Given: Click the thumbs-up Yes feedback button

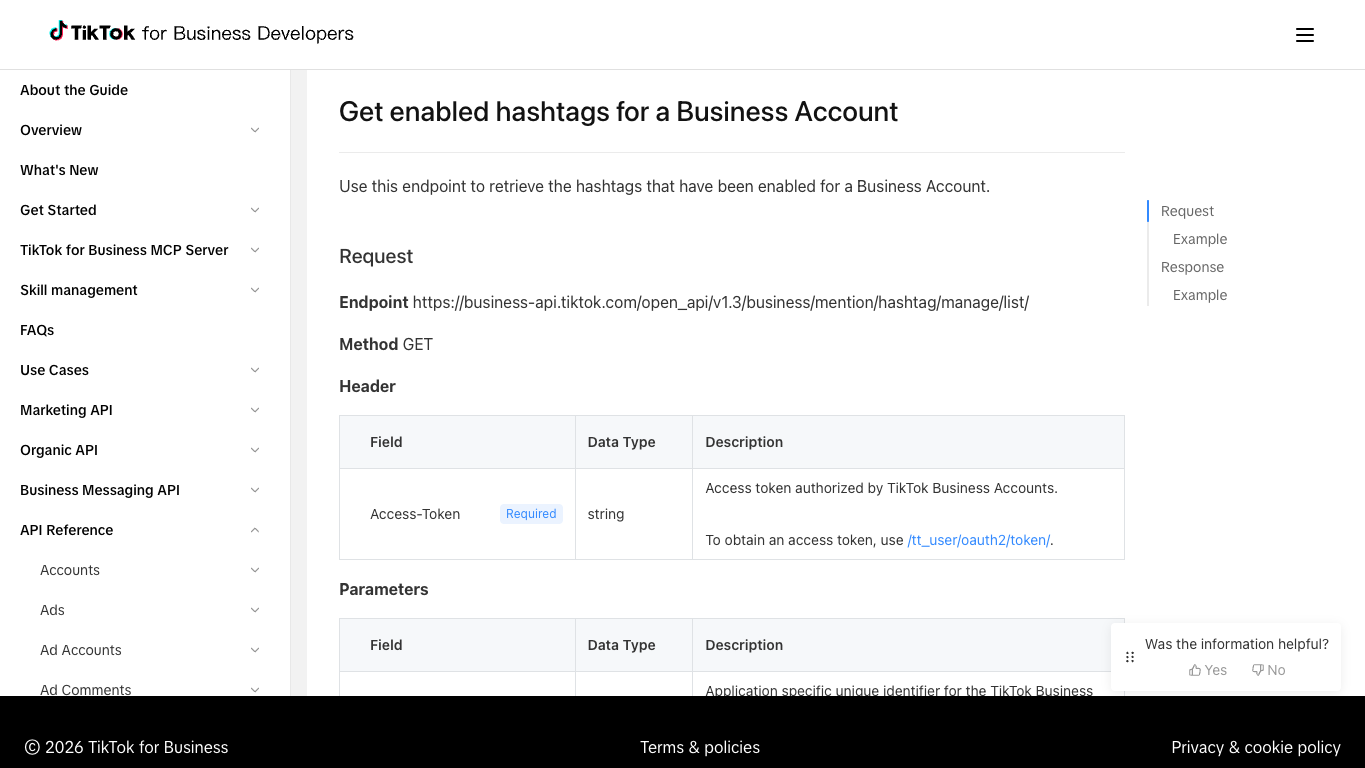Looking at the screenshot, I should [x=1208, y=670].
